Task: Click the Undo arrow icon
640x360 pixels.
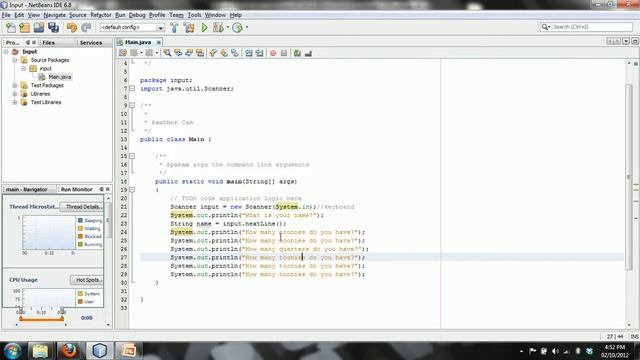Action: click(x=72, y=27)
